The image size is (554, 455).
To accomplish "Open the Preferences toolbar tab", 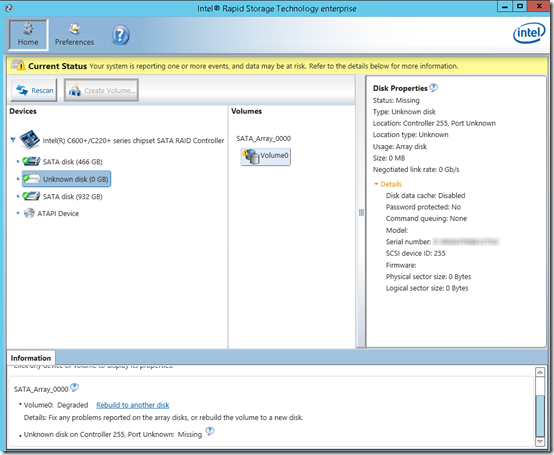I will tap(74, 35).
